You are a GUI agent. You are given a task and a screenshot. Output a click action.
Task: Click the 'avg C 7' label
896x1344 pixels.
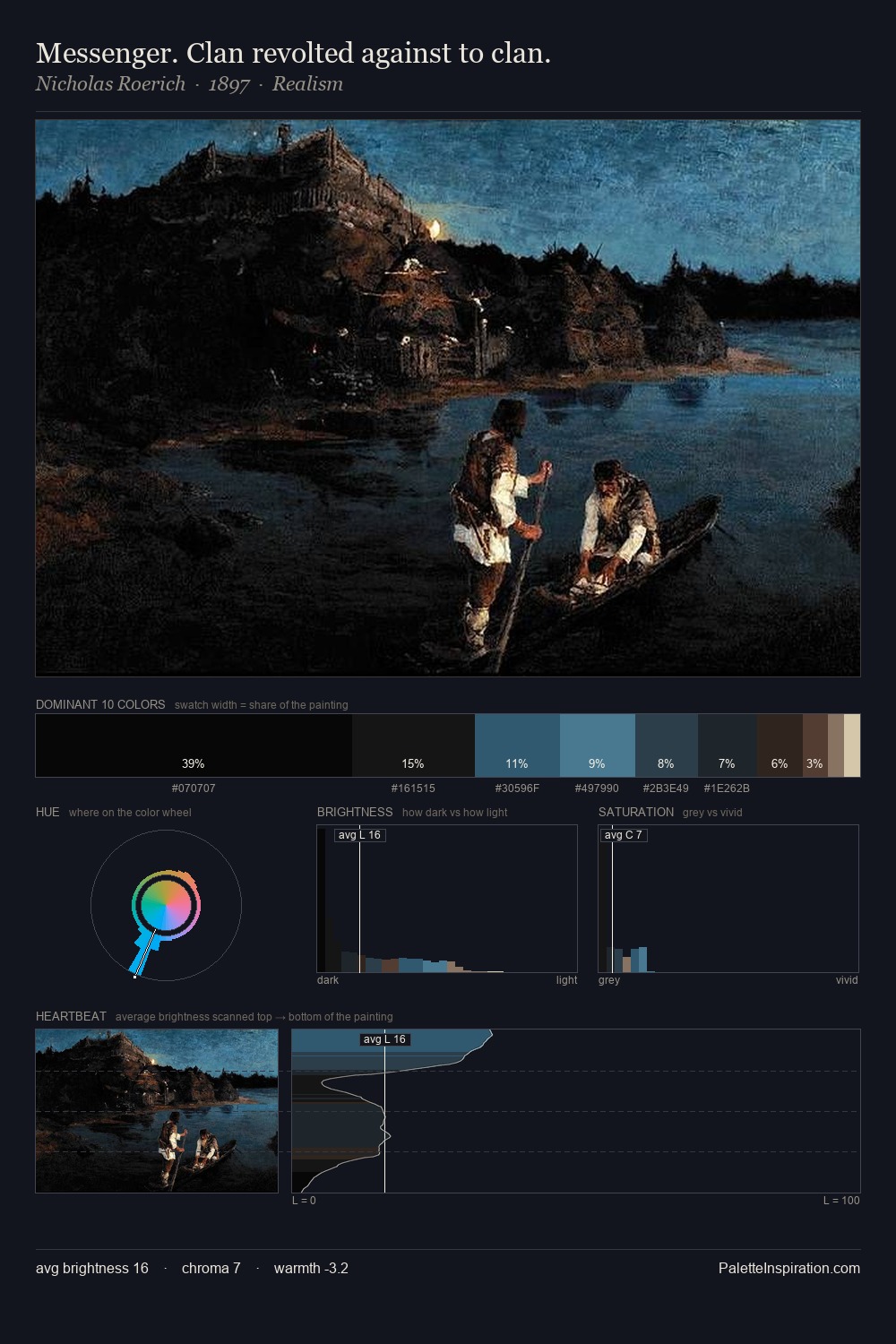623,835
